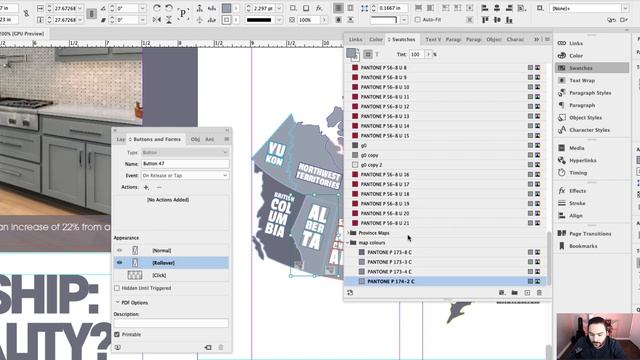Click the button Name field

pyautogui.click(x=185, y=164)
